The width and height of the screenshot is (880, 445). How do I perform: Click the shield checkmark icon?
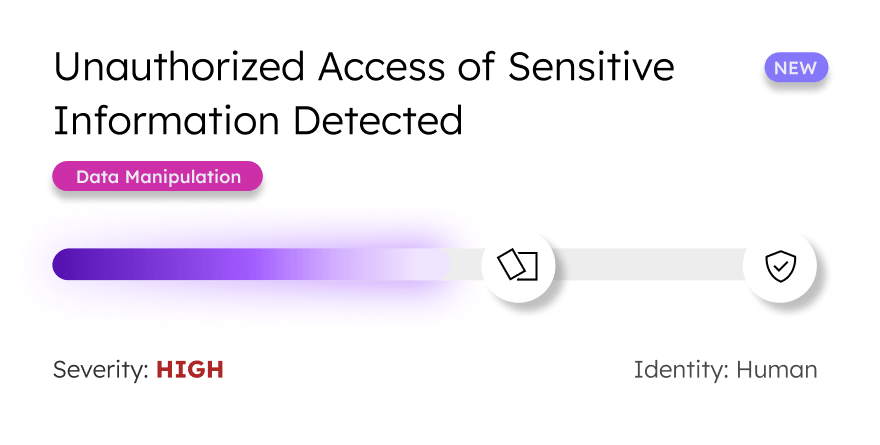pyautogui.click(x=780, y=265)
